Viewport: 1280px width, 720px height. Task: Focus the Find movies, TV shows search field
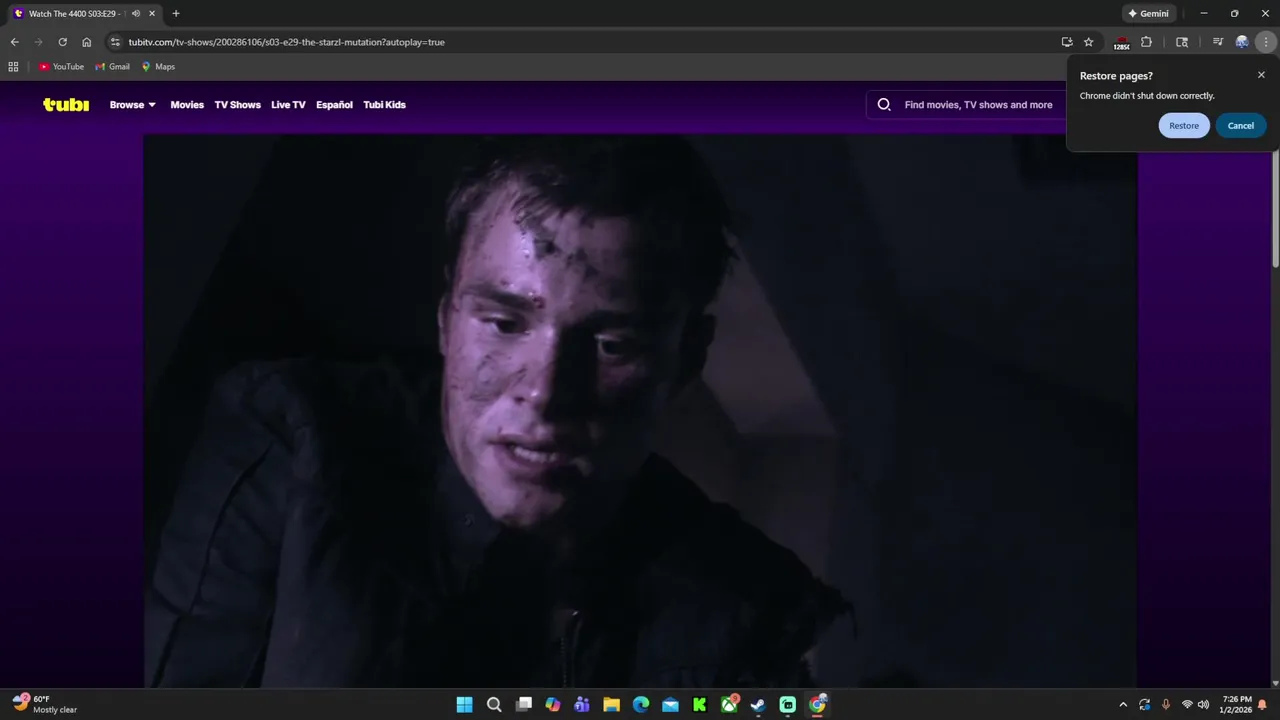point(978,104)
